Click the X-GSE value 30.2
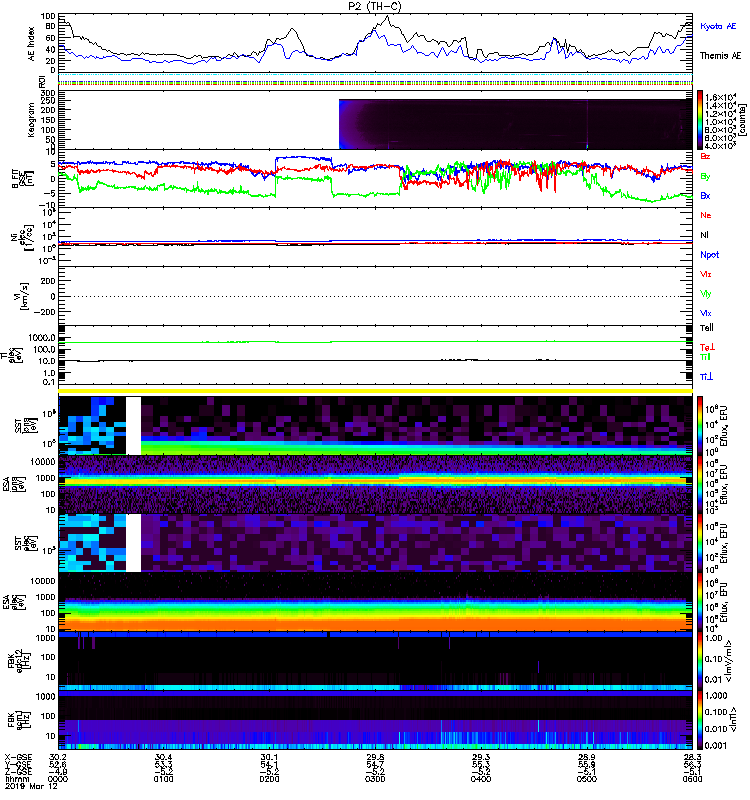750x800 pixels. [57, 757]
